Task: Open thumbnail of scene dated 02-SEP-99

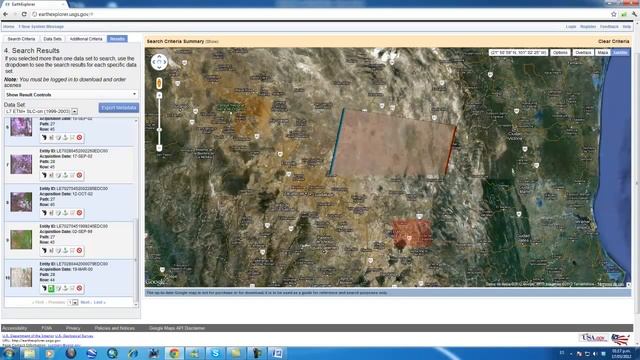Action: [21, 240]
